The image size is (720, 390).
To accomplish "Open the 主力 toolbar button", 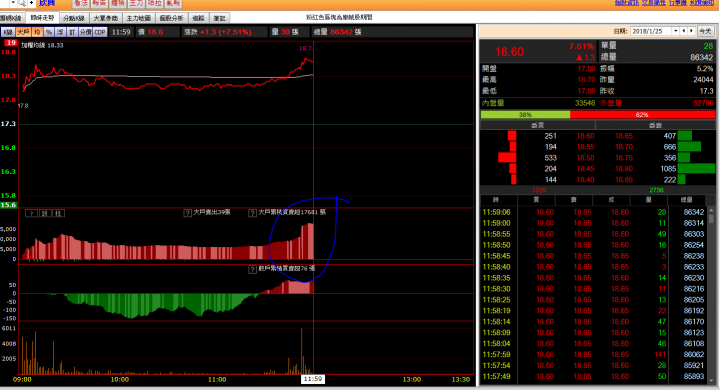I will (x=136, y=3).
